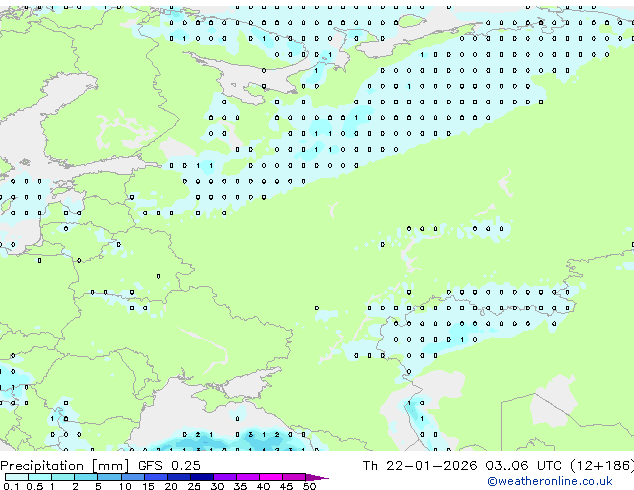Click the 15–20 mm blue legend swatch

click(156, 477)
